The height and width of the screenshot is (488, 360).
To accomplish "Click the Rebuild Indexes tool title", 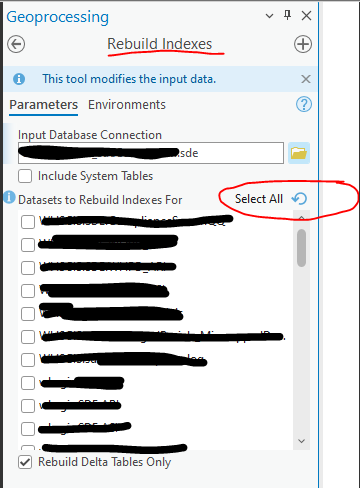I will (x=159, y=44).
